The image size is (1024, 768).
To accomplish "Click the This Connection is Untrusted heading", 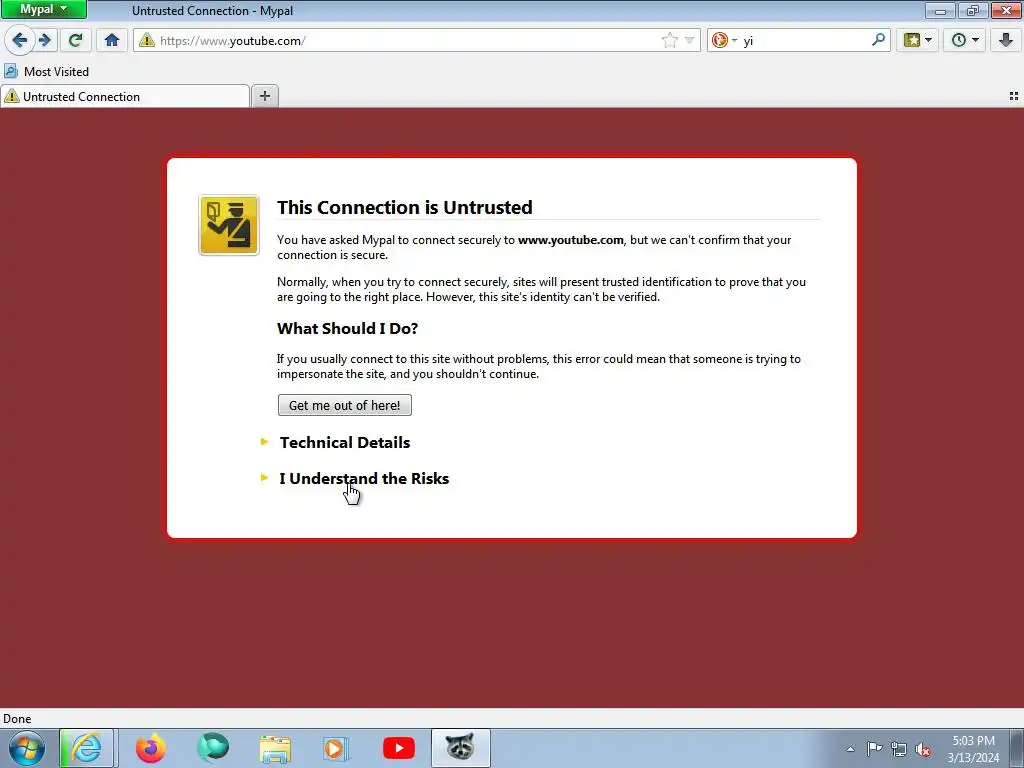I will 405,207.
